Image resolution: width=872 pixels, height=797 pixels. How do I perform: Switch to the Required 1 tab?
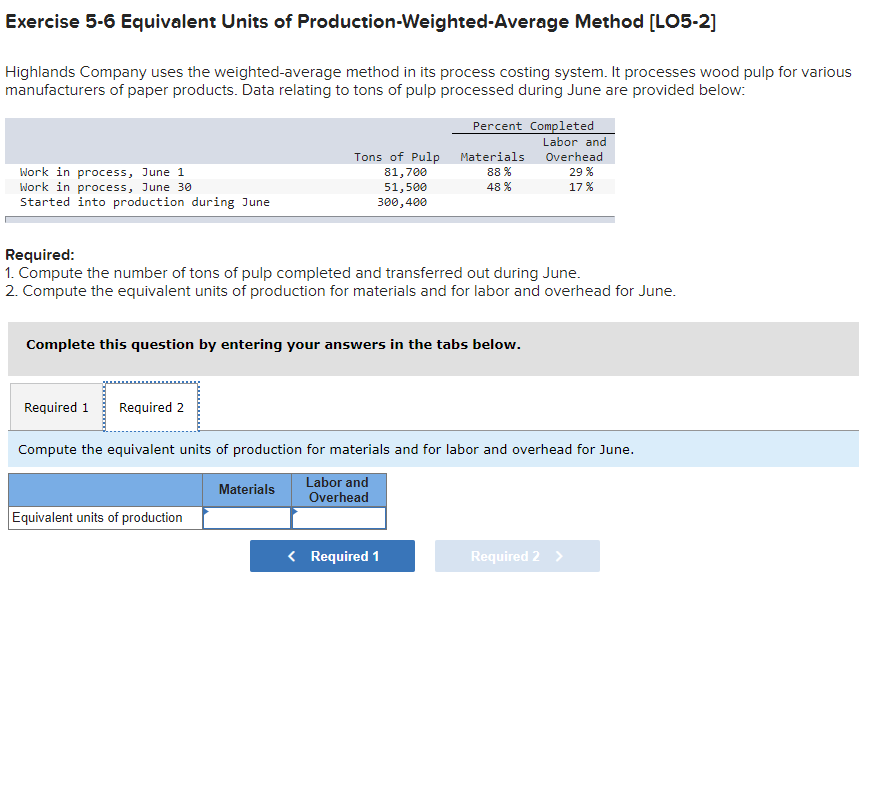(56, 407)
